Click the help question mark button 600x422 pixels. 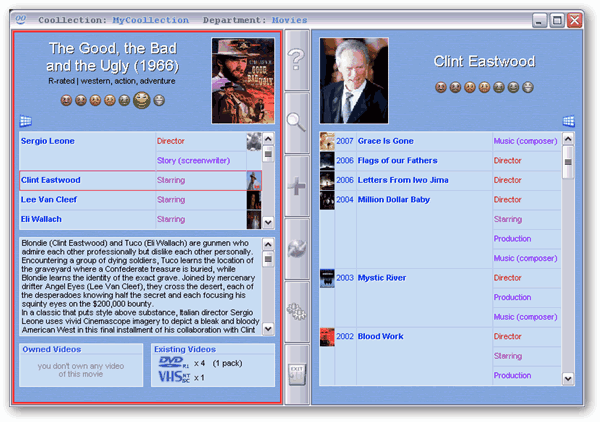[297, 60]
